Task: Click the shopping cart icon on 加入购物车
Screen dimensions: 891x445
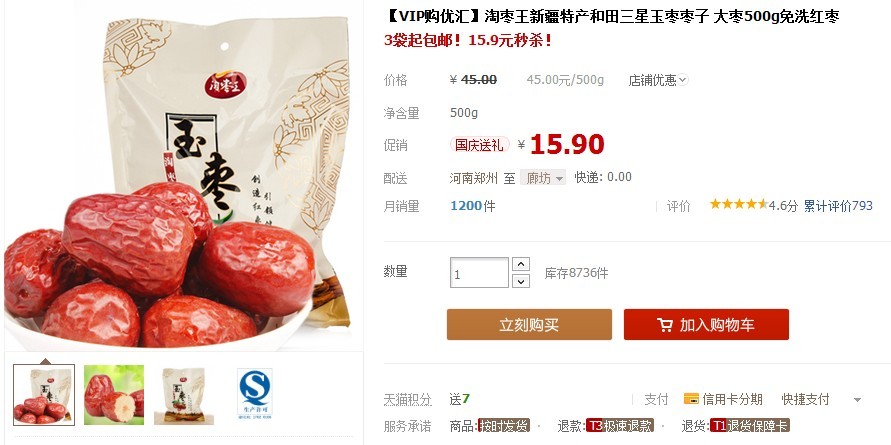Action: pyautogui.click(x=665, y=325)
